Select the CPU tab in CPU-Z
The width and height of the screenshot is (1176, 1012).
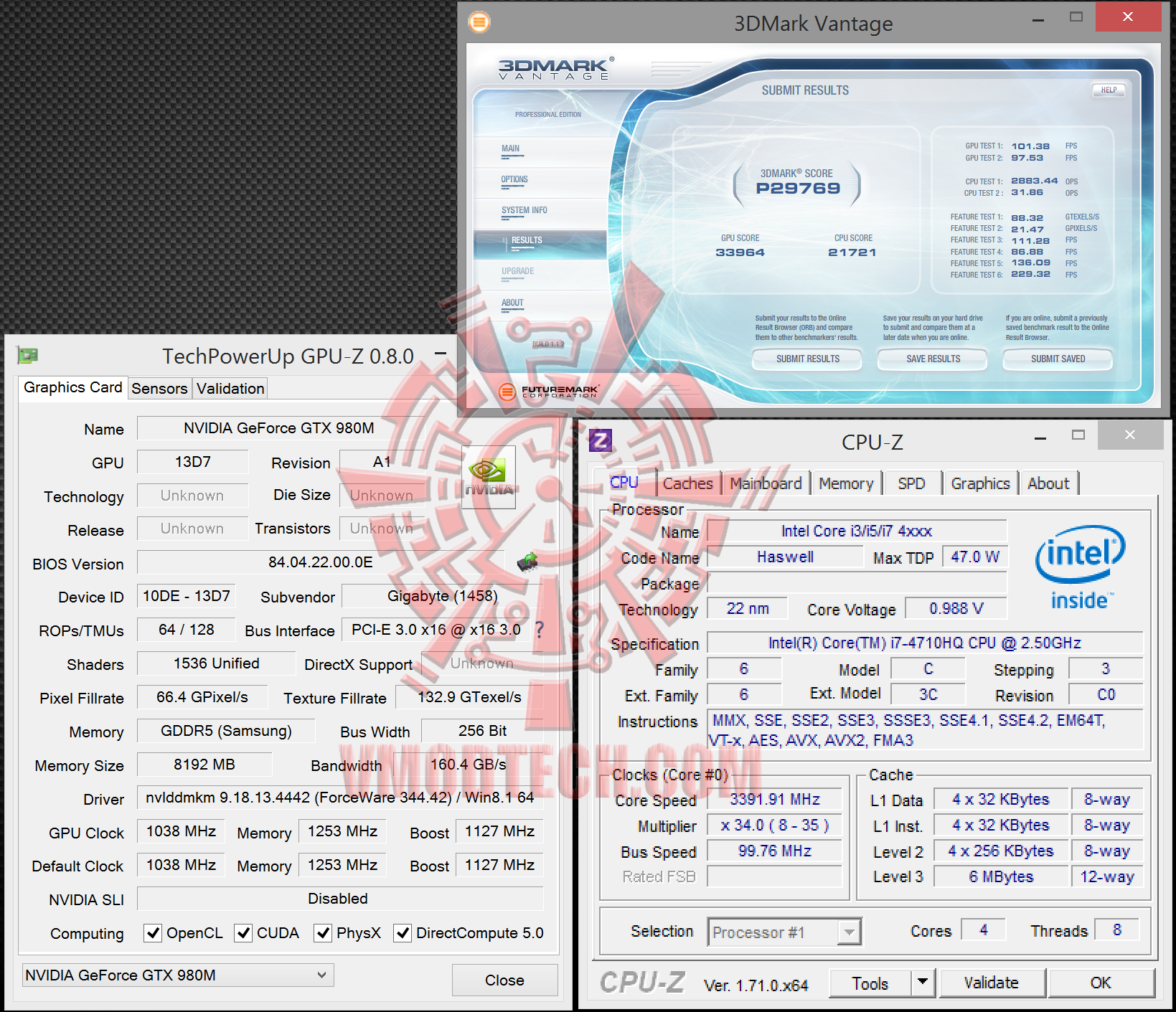(x=624, y=482)
